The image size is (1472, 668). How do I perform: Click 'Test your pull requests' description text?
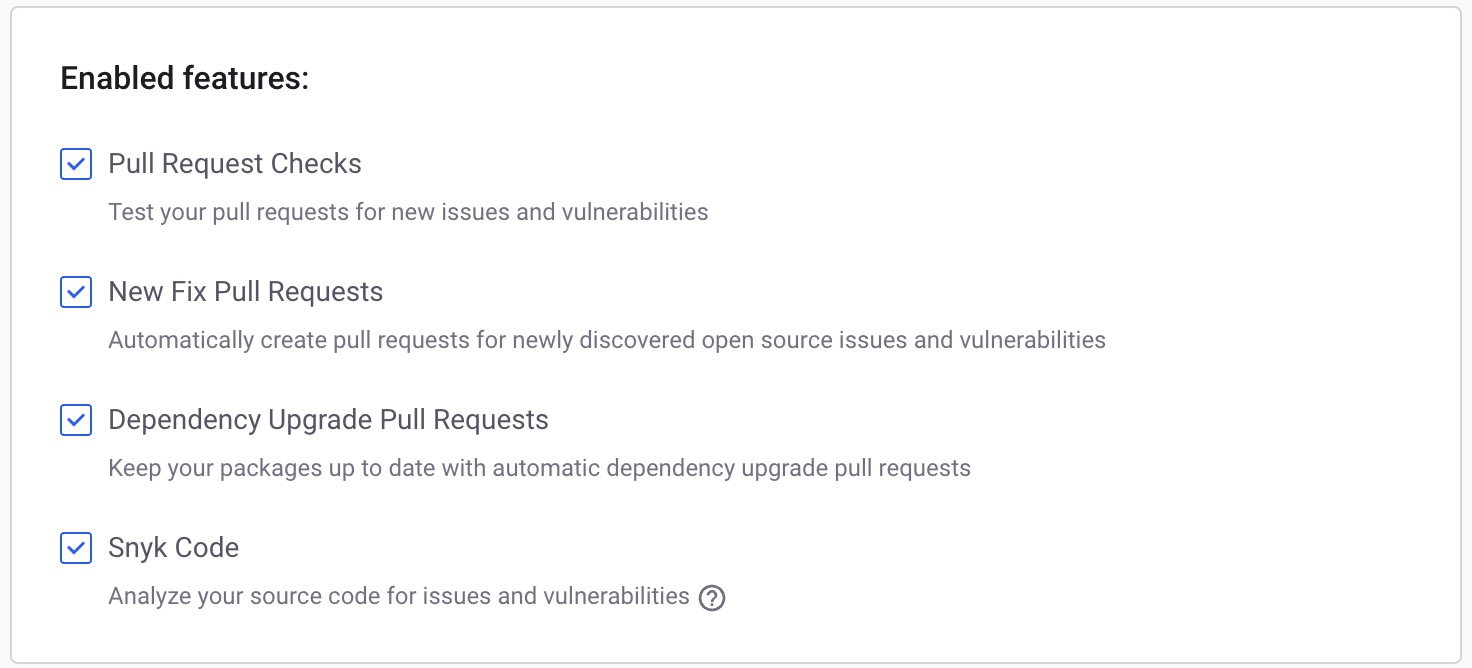coord(408,212)
